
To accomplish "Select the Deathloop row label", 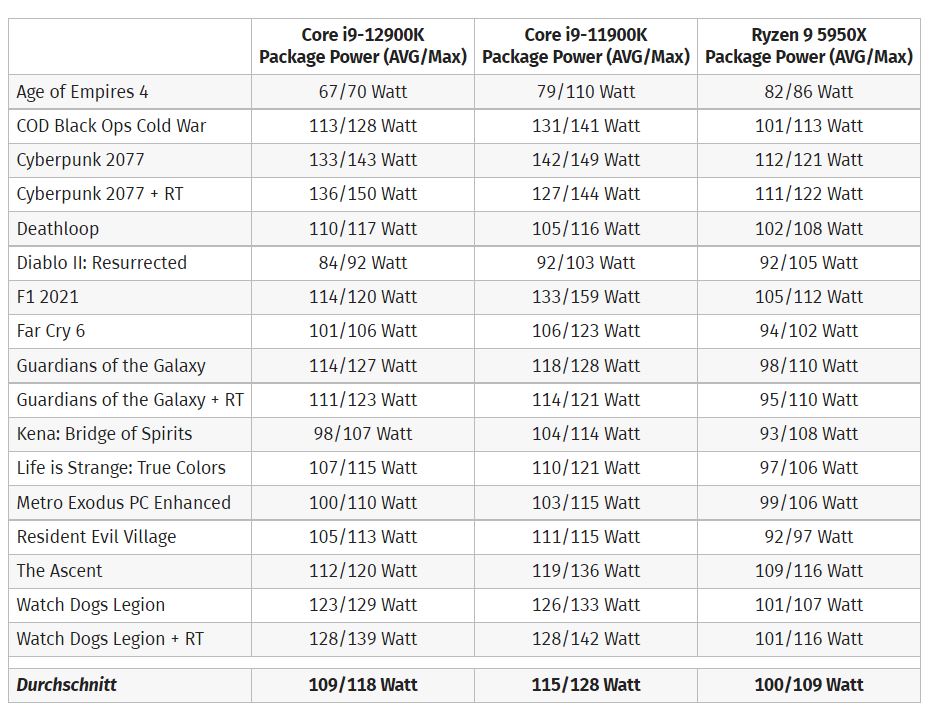I will [x=58, y=229].
